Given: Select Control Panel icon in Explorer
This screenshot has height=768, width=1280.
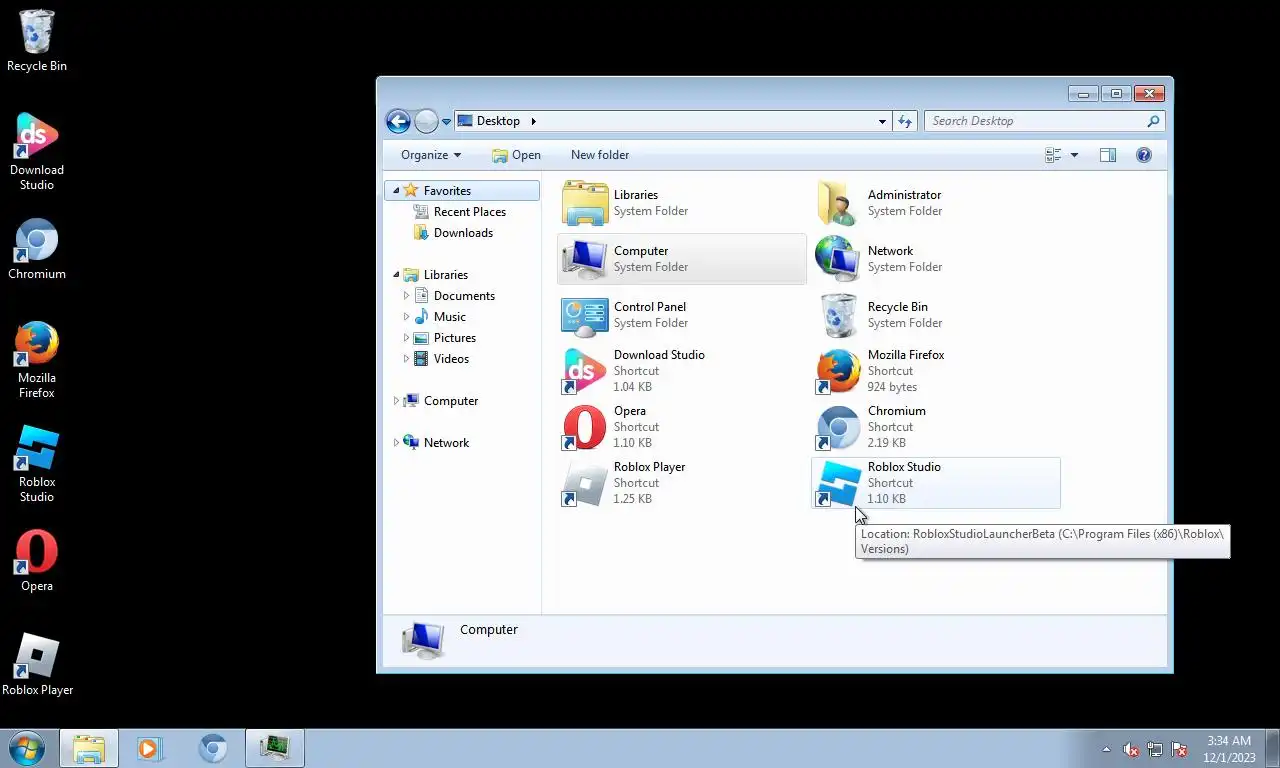Looking at the screenshot, I should coord(585,315).
